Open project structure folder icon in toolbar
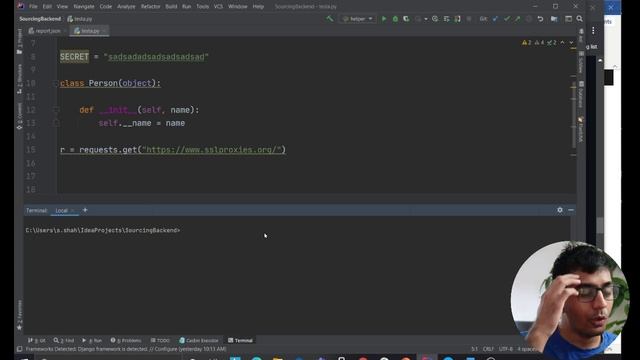Viewport: 640px width, 360px height. tap(554, 19)
